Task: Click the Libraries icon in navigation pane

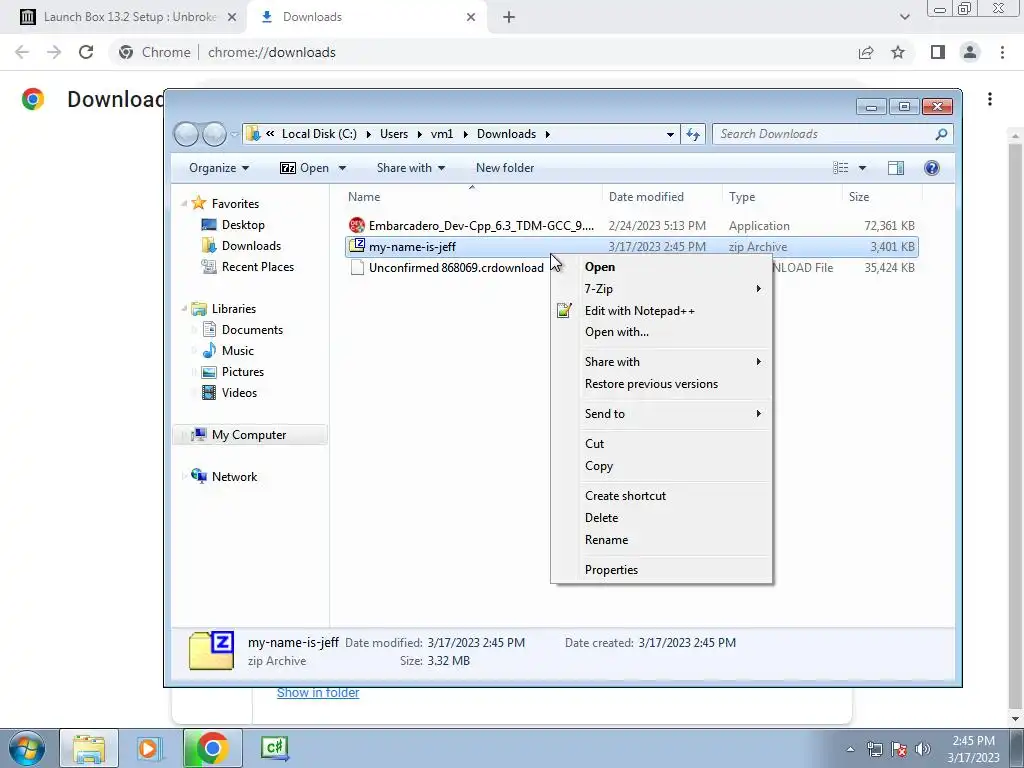Action: [x=199, y=309]
